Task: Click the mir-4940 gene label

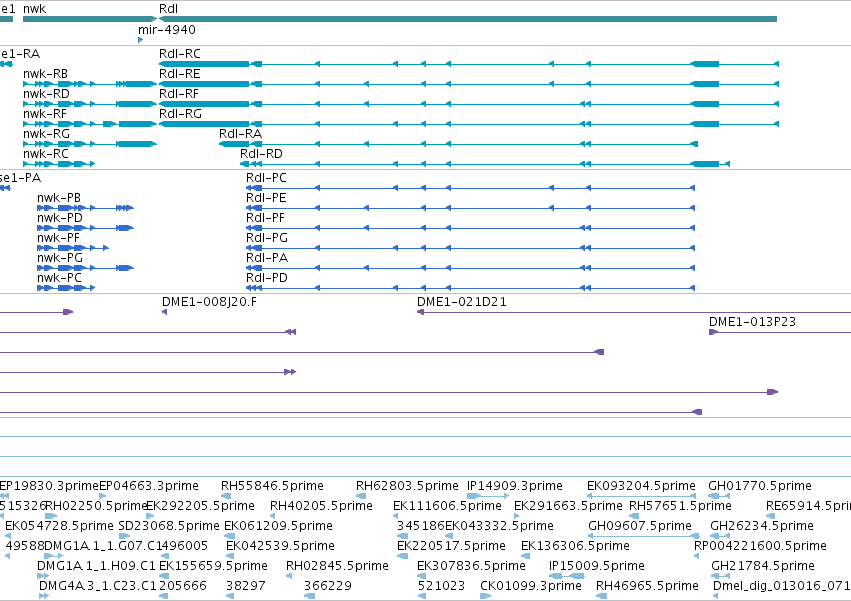Action: click(x=167, y=29)
